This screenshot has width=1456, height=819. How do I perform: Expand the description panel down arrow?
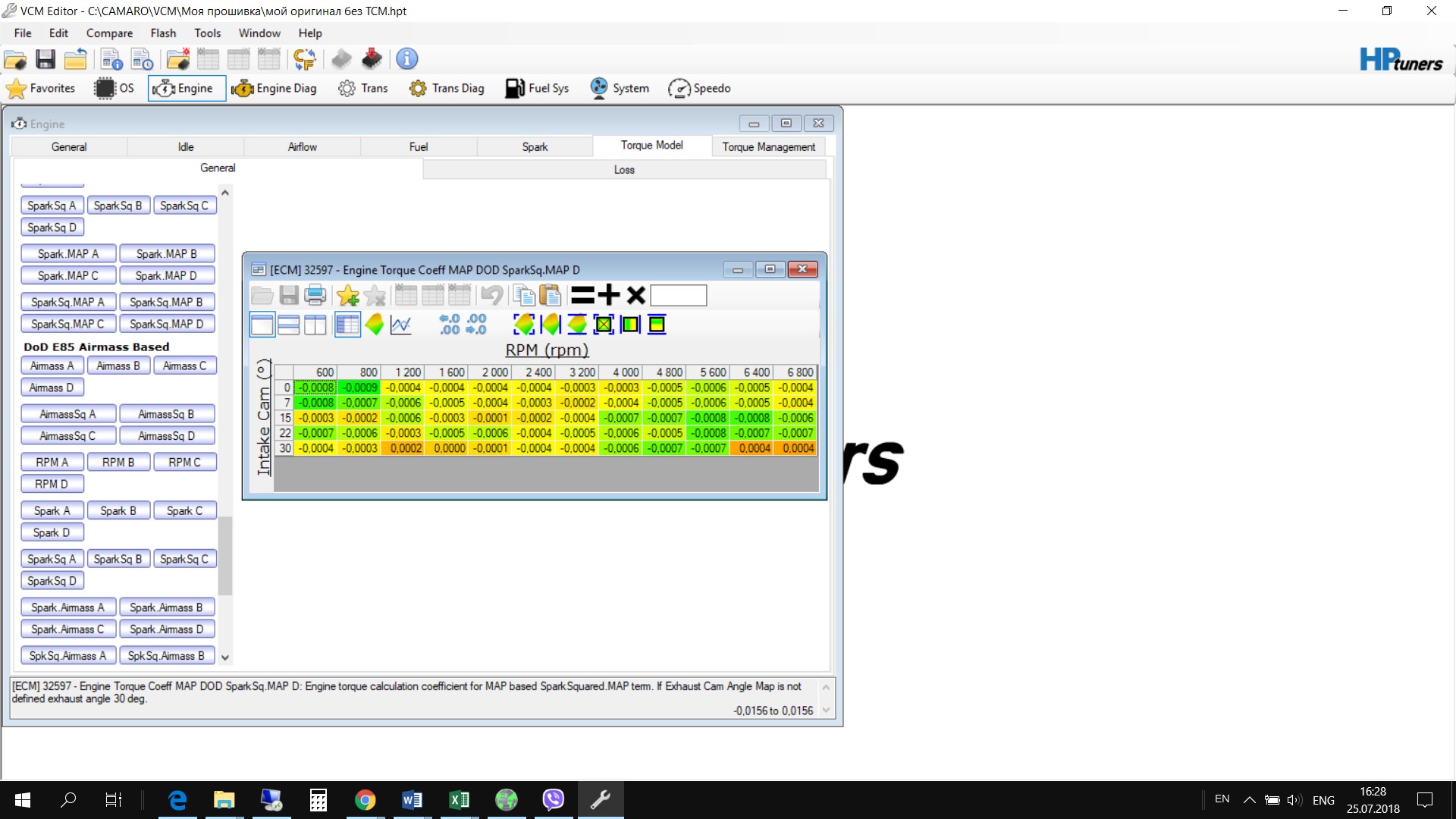[x=826, y=711]
